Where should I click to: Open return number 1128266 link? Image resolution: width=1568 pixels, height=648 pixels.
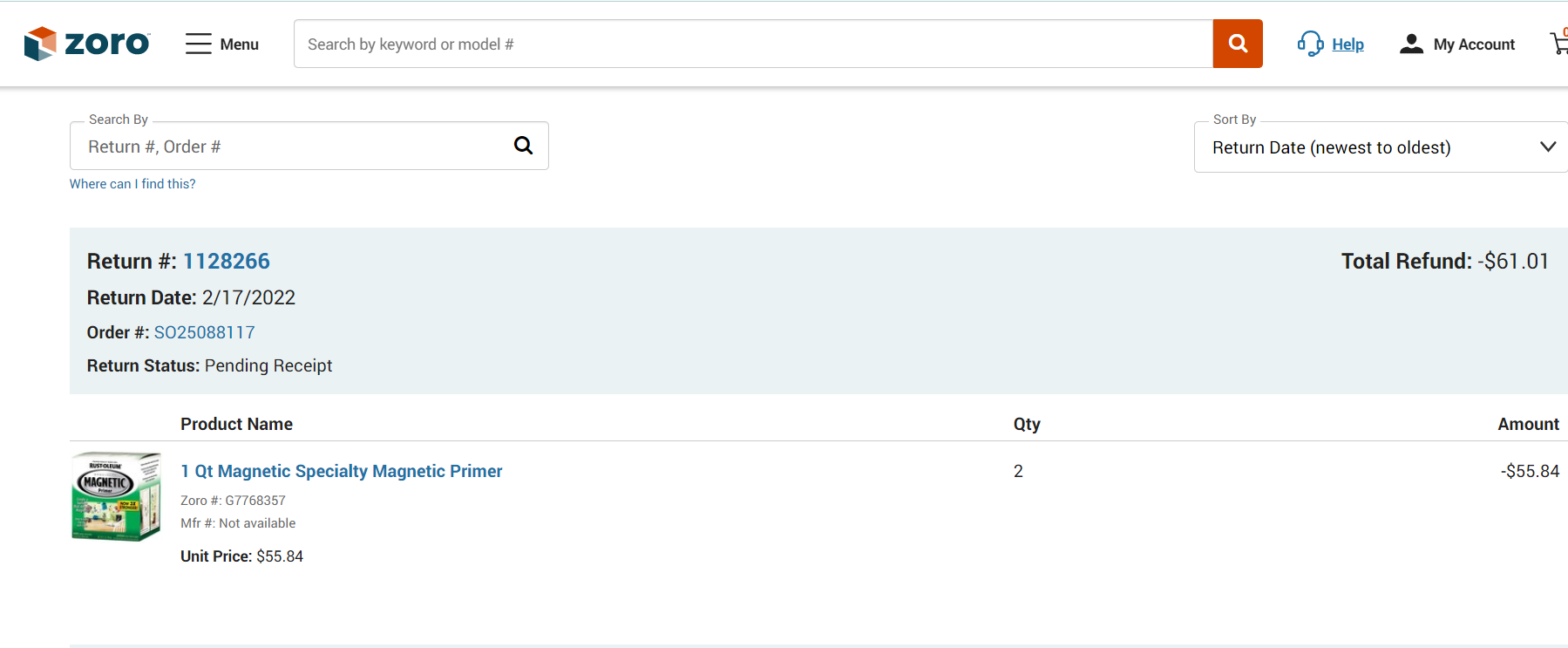pyautogui.click(x=227, y=261)
